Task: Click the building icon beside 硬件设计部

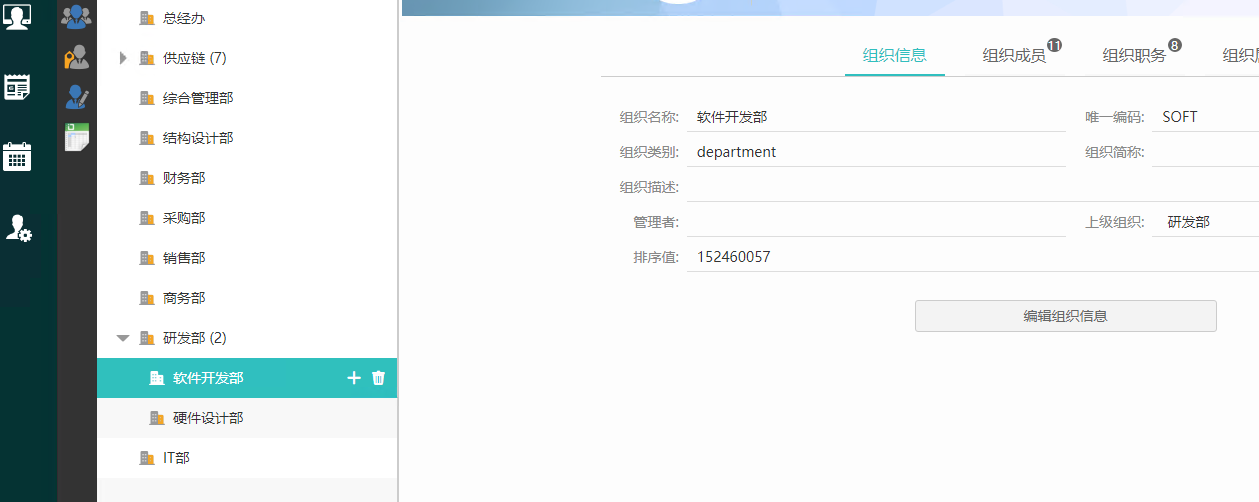Action: pos(157,418)
